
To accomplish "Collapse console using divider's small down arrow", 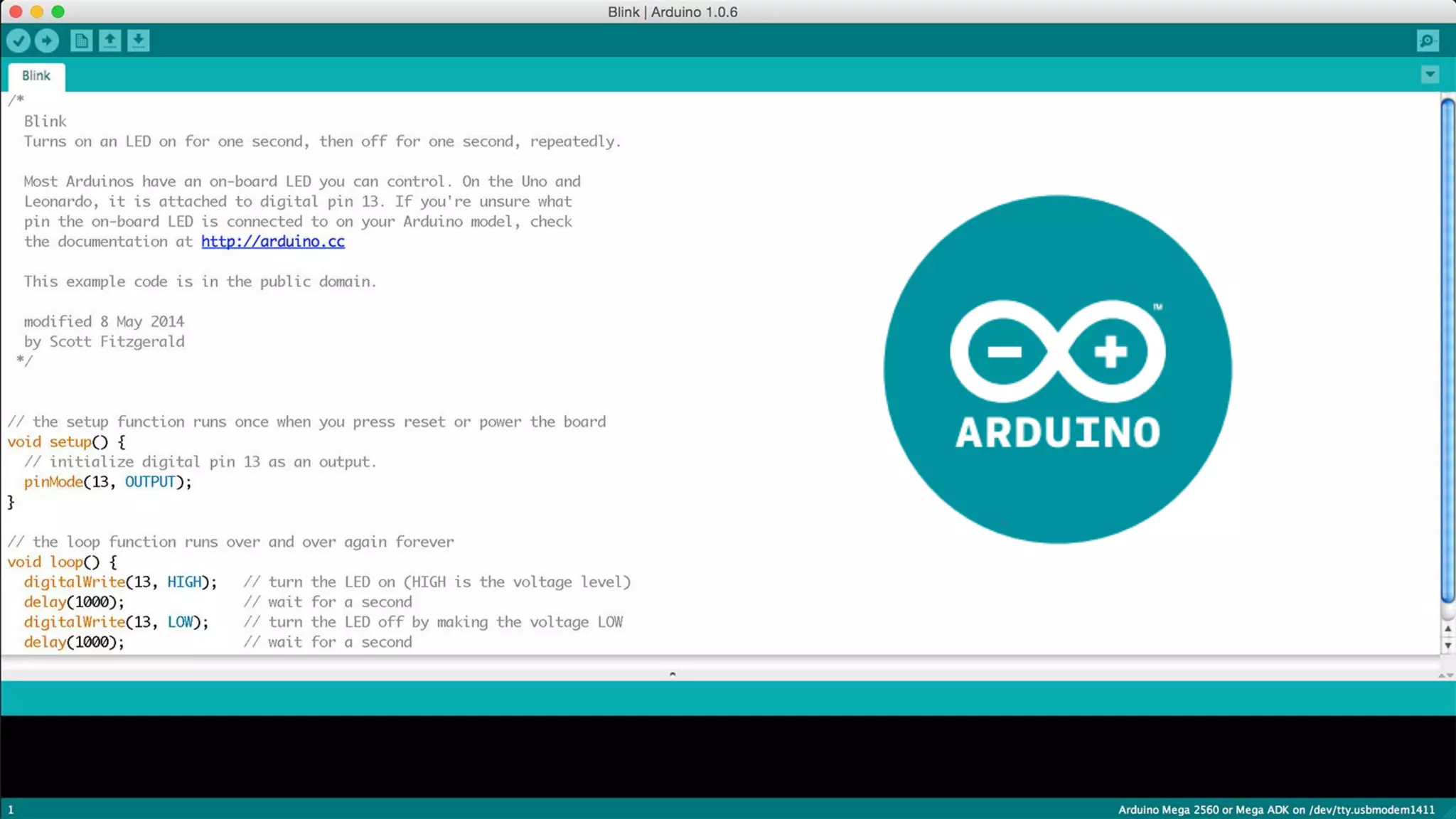I will tap(1450, 675).
